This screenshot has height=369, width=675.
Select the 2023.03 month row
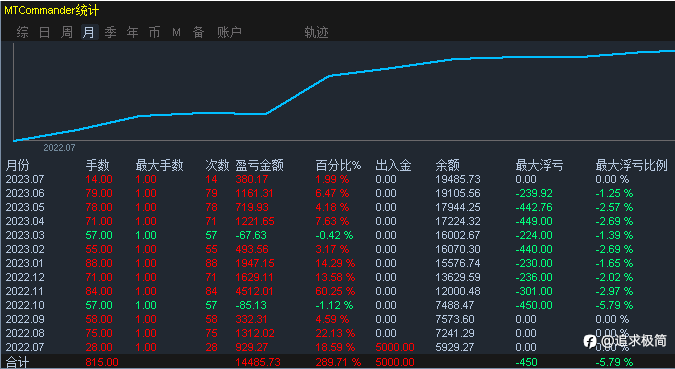338,235
